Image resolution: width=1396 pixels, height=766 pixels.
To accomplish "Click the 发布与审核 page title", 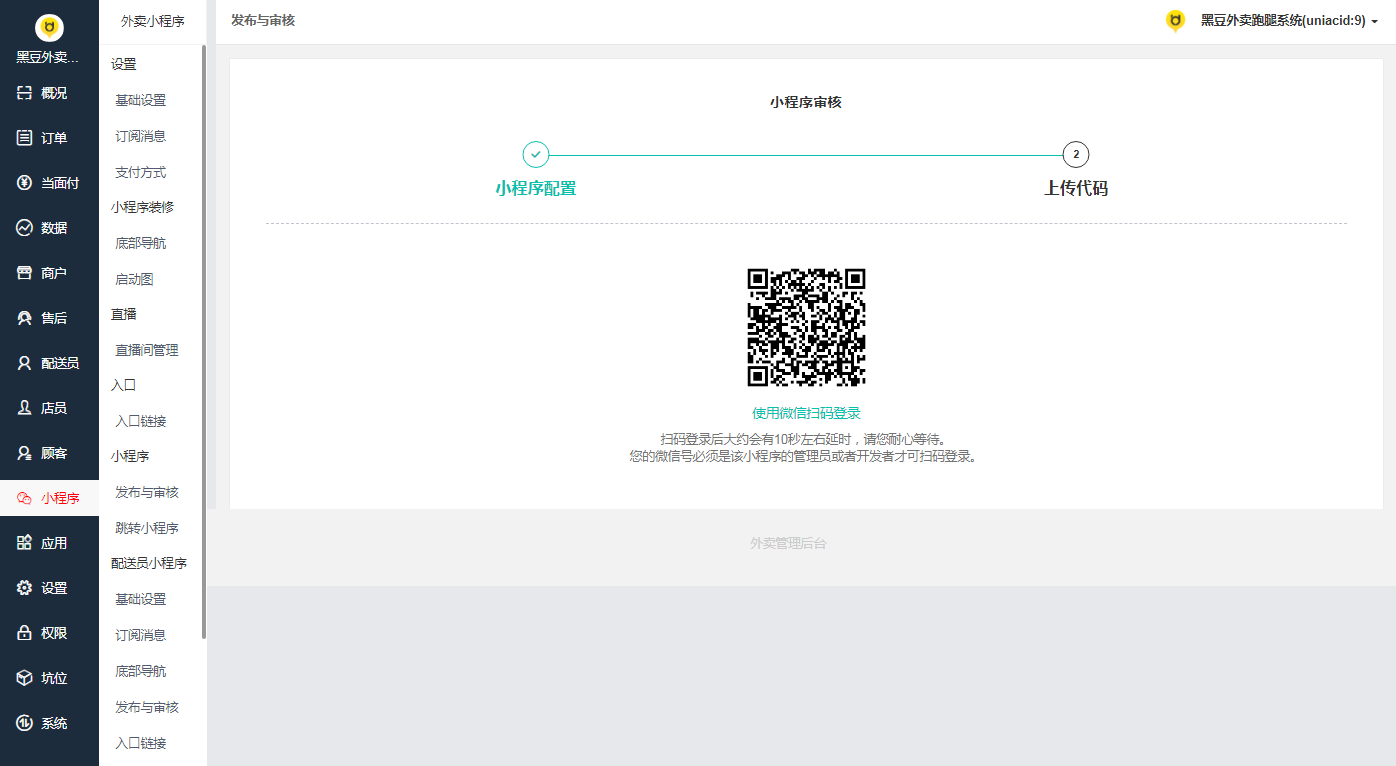I will click(x=263, y=20).
